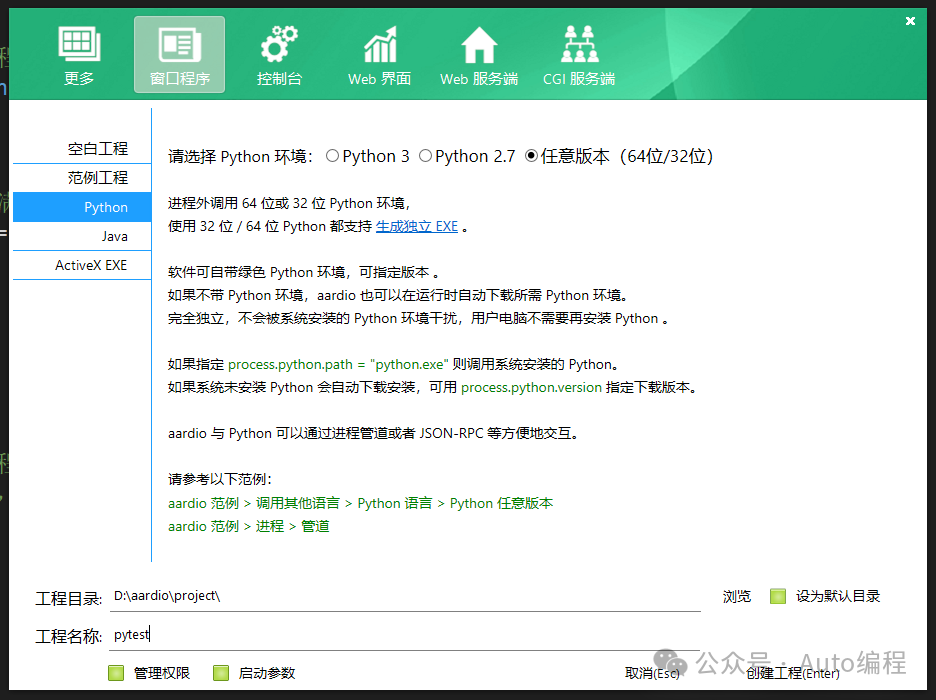The width and height of the screenshot is (936, 700).
Task: Choose the CGI 服务端 icon
Action: tap(578, 53)
